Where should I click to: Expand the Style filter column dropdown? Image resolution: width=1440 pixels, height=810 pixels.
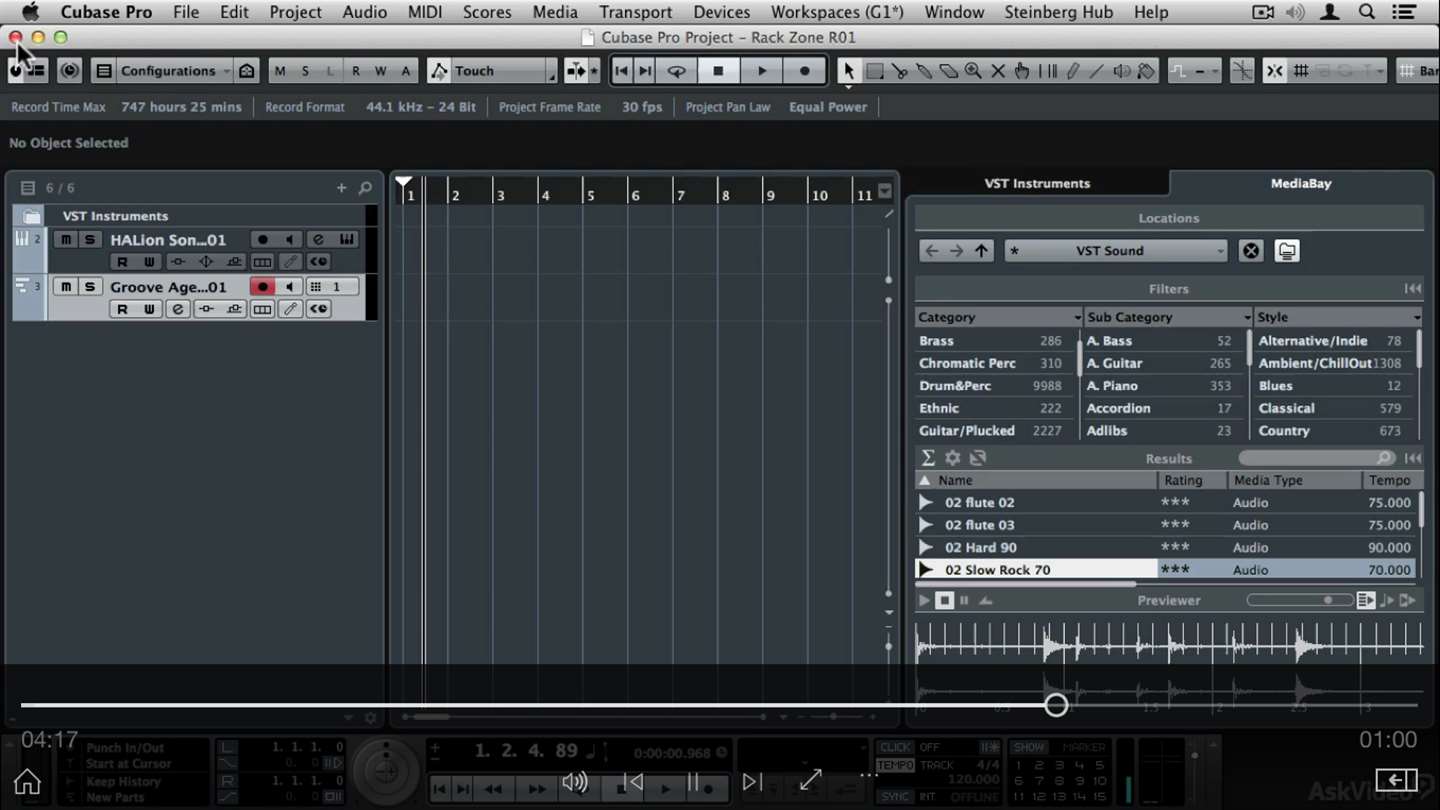click(x=1417, y=318)
